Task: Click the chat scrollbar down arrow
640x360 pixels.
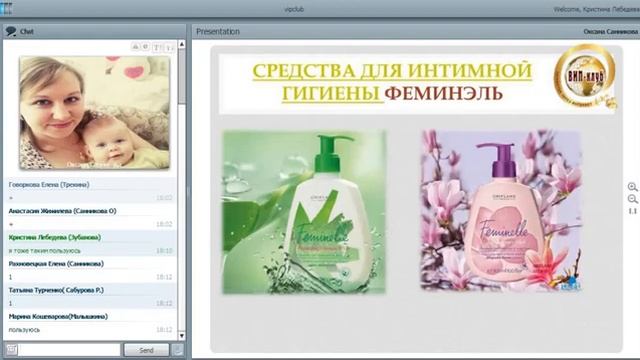Action: click(x=182, y=336)
